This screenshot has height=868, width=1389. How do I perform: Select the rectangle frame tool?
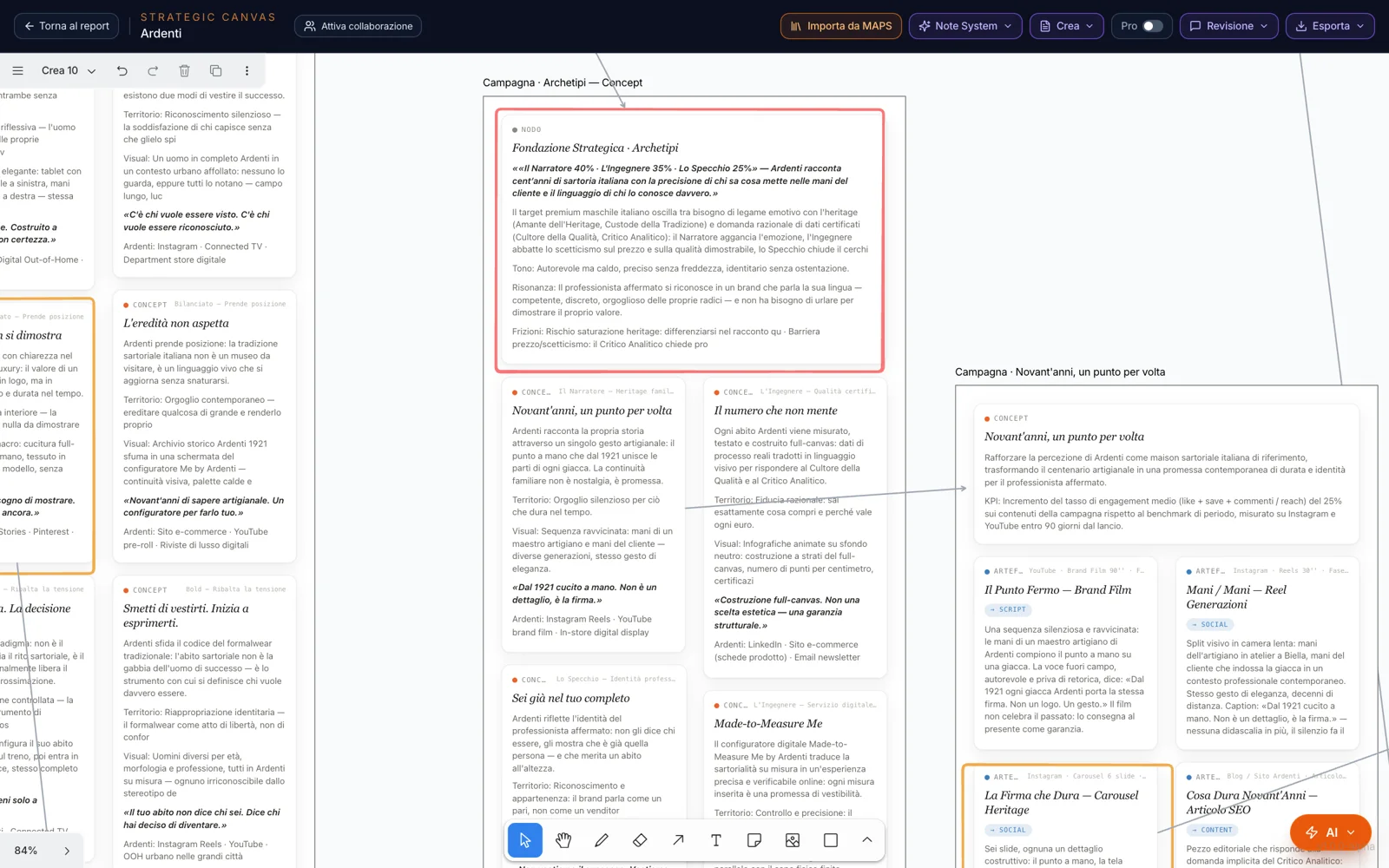(x=831, y=840)
